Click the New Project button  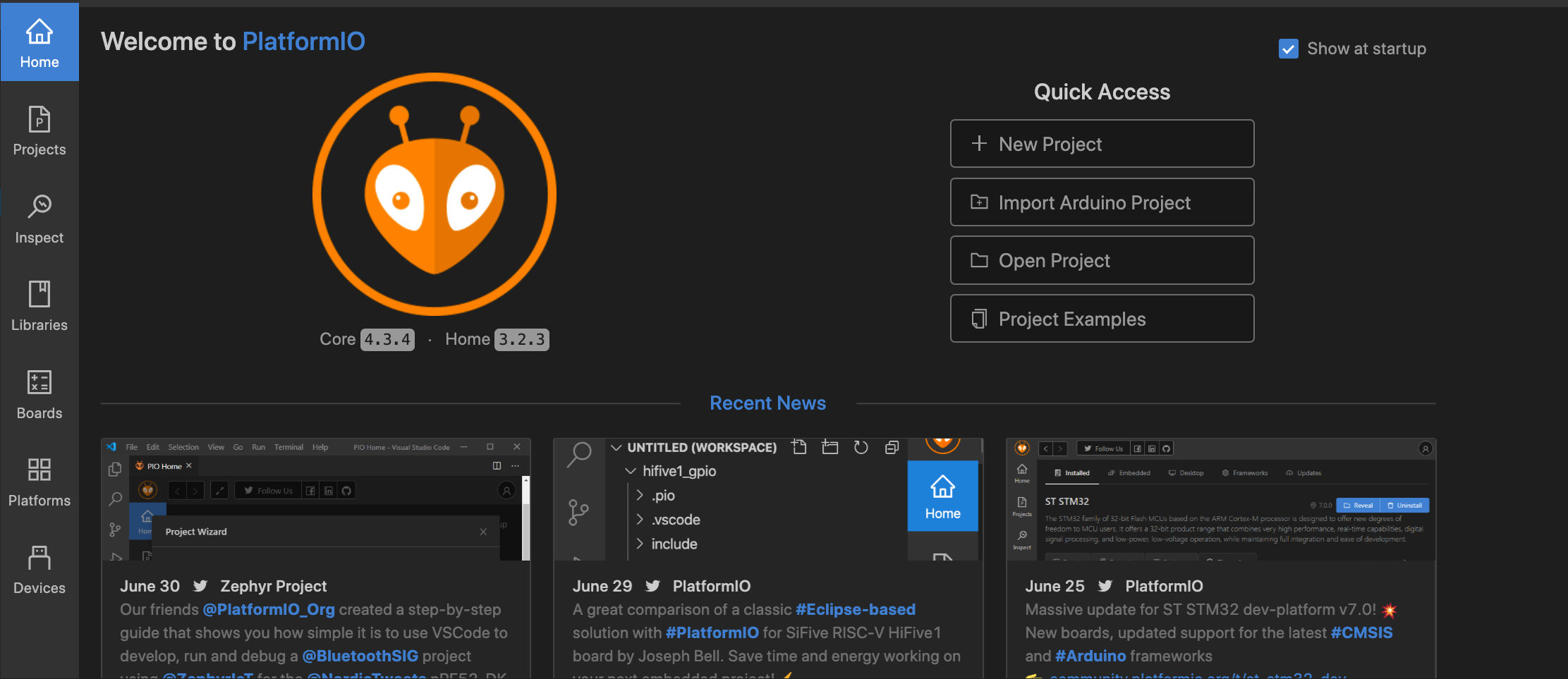[x=1102, y=144]
